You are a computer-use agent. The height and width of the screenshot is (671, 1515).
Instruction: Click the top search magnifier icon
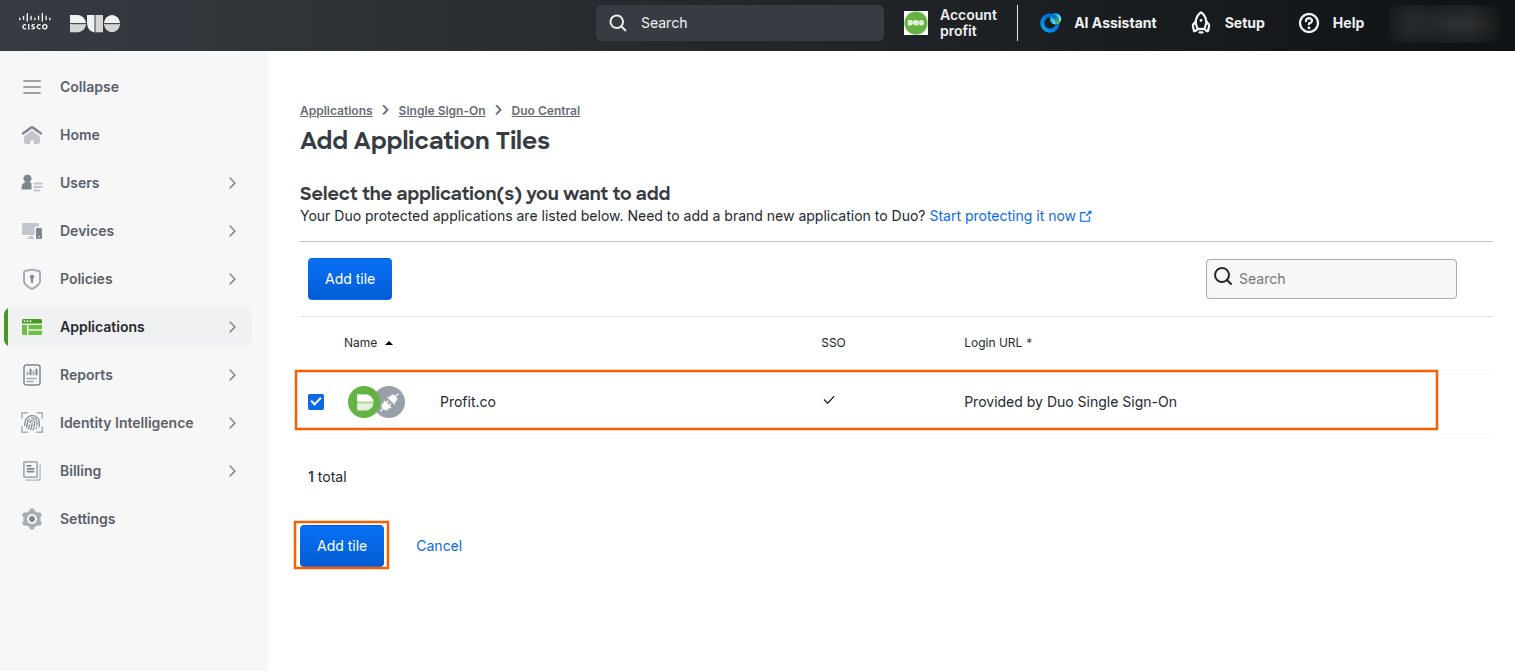(618, 23)
